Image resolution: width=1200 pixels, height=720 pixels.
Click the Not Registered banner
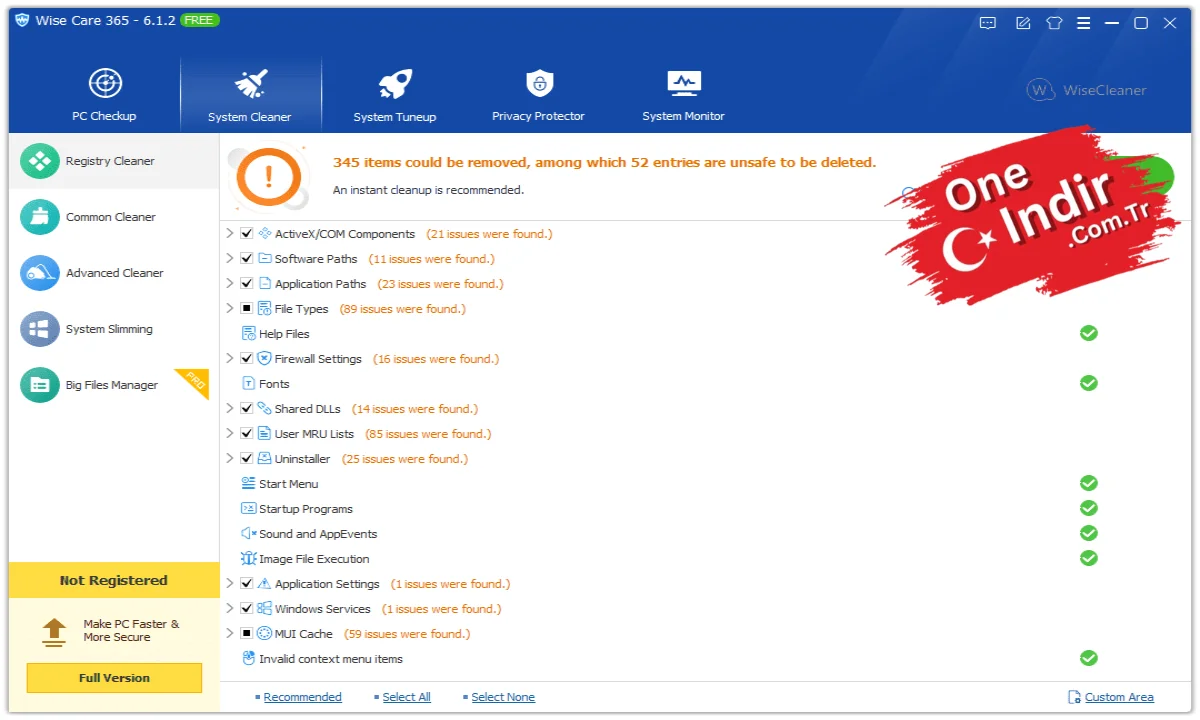(x=114, y=580)
